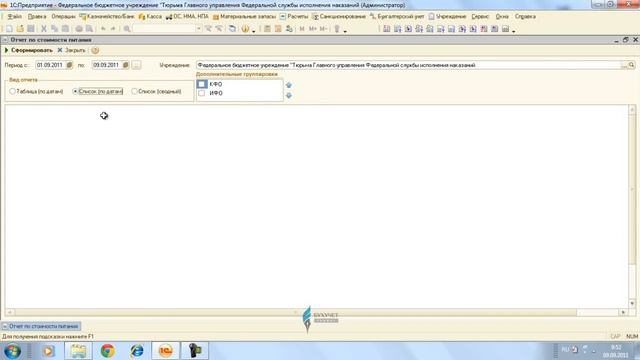Move grouping down with the lower arrow
Viewport: 640px width, 360px height.
click(x=289, y=96)
